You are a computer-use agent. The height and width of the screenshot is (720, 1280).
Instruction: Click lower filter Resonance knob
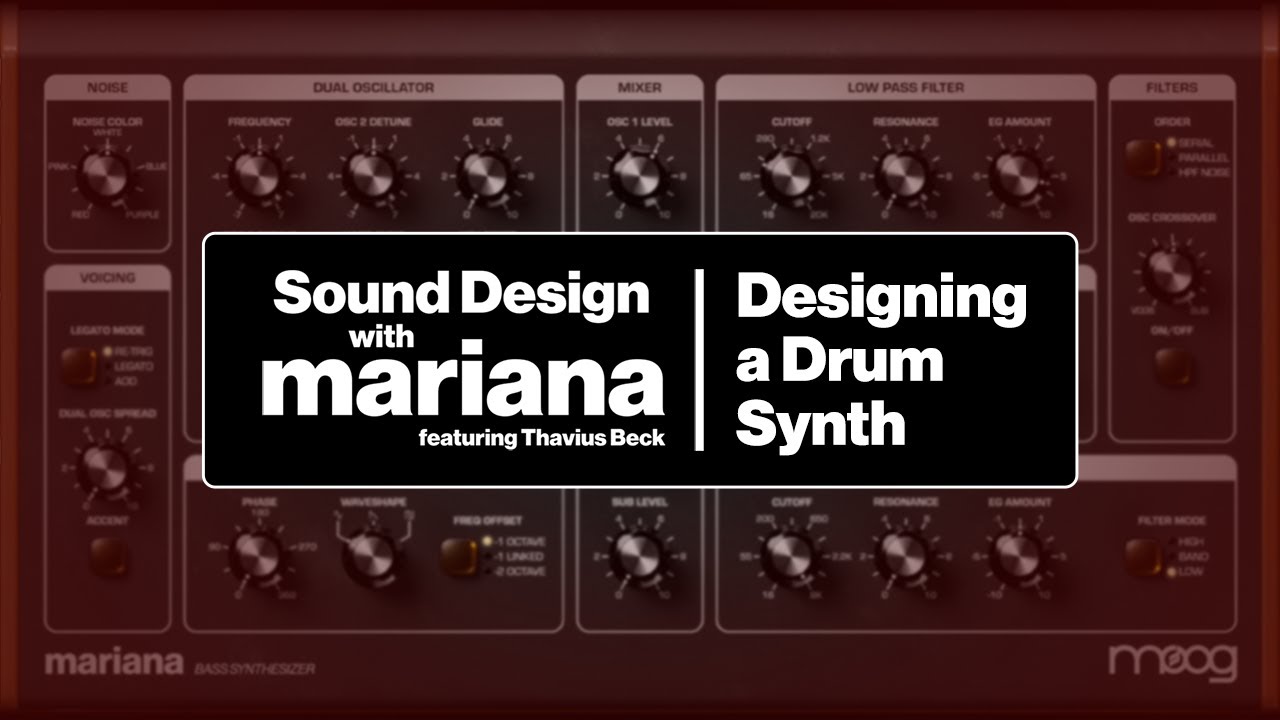(904, 555)
